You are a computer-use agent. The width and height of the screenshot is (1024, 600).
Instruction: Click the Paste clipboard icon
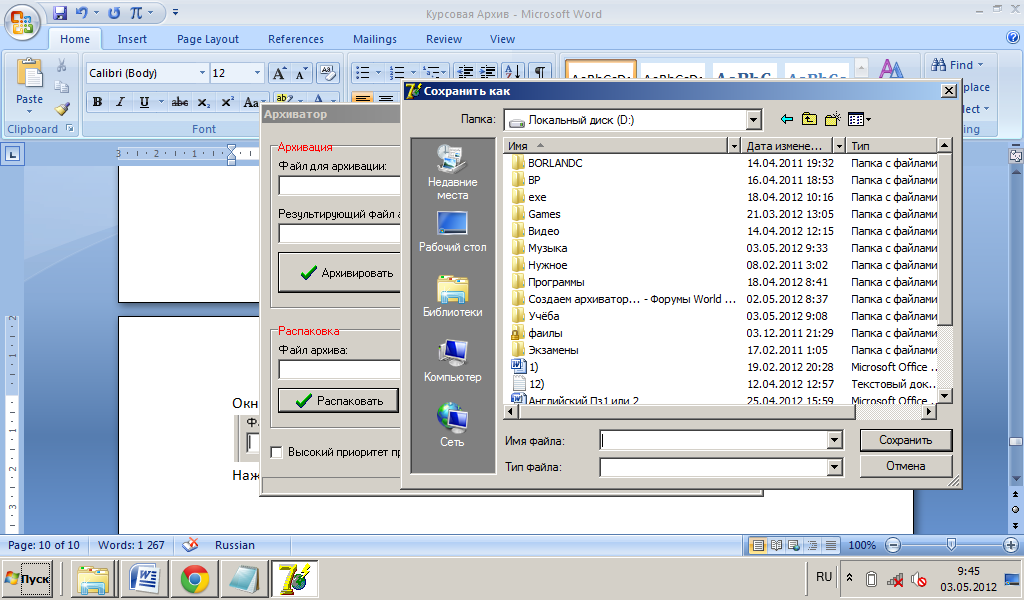[29, 75]
